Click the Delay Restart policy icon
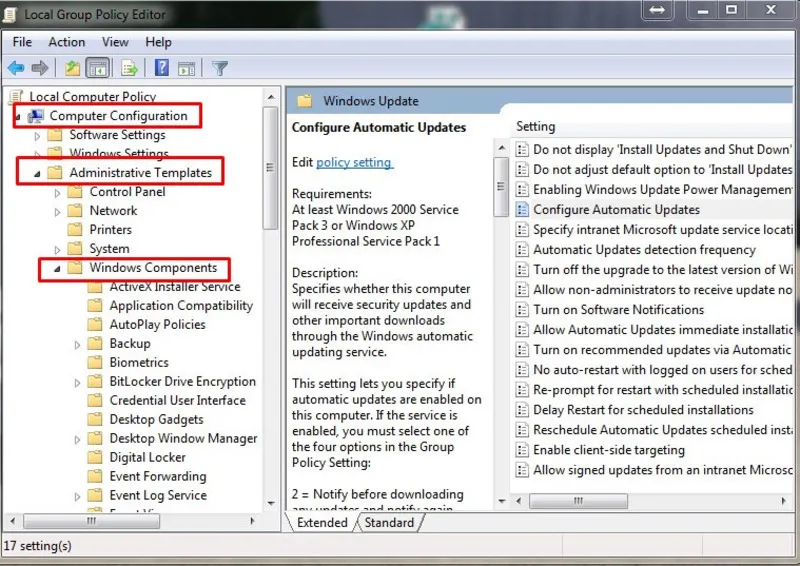This screenshot has height=566, width=800. 521,409
